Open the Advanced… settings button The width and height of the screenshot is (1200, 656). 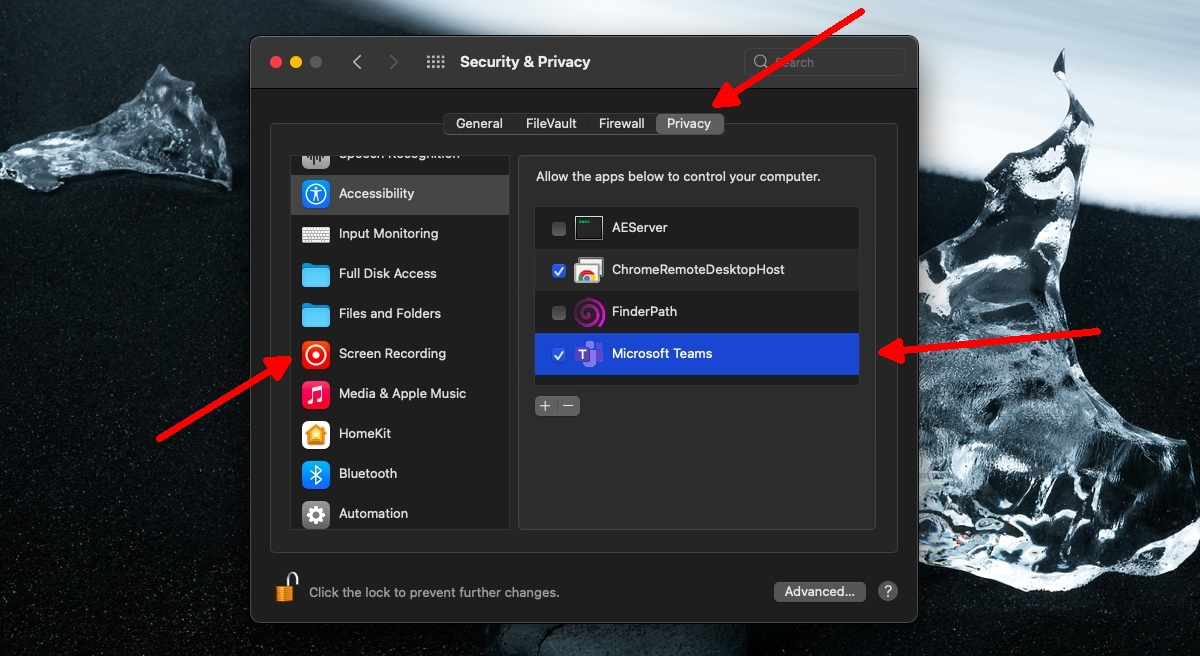(x=819, y=591)
